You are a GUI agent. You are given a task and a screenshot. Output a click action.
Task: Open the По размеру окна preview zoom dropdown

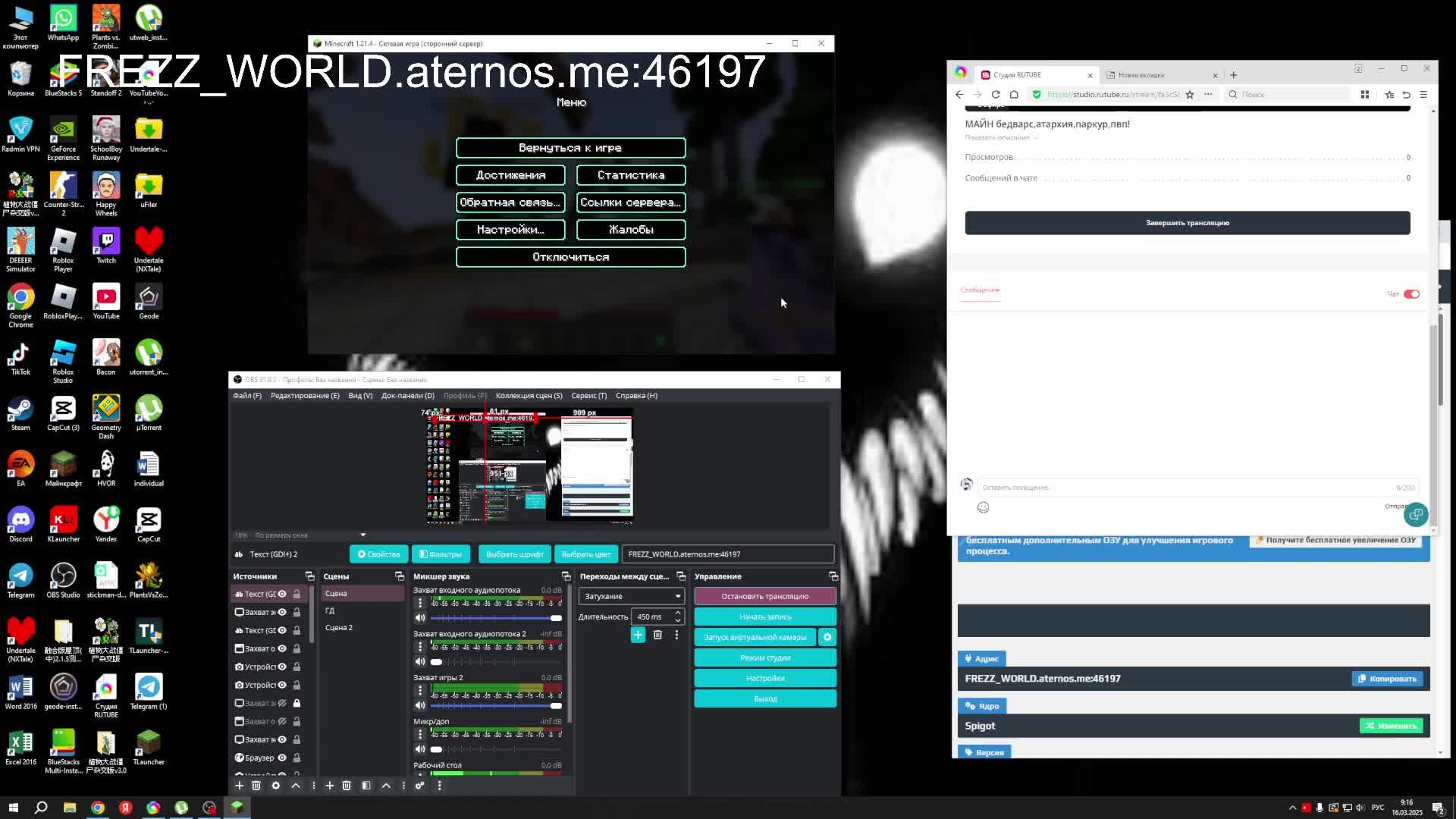pyautogui.click(x=309, y=535)
